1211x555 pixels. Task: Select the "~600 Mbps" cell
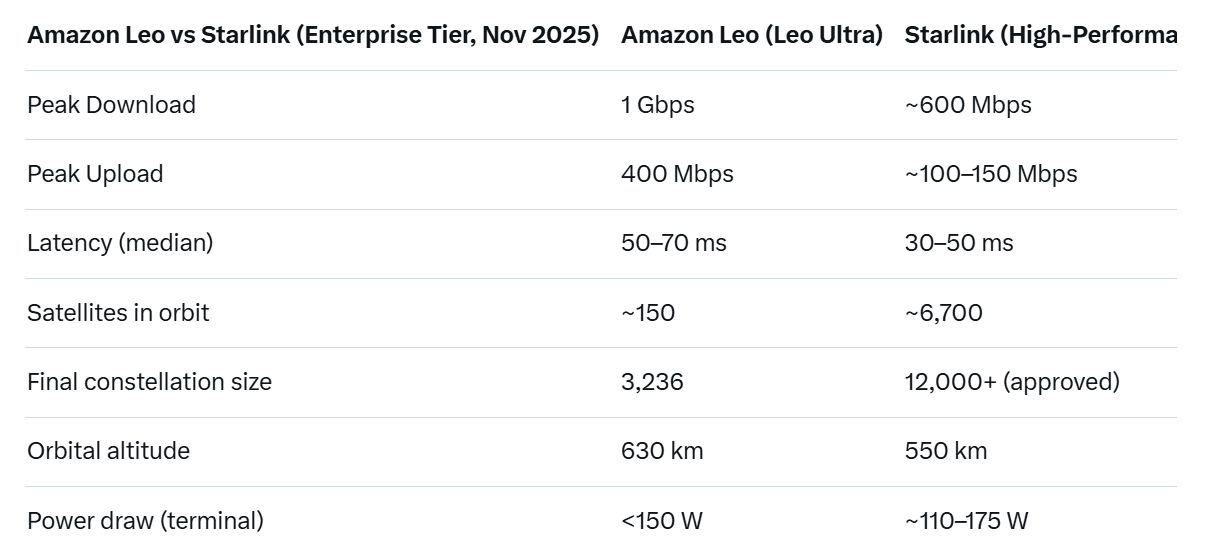[x=967, y=105]
